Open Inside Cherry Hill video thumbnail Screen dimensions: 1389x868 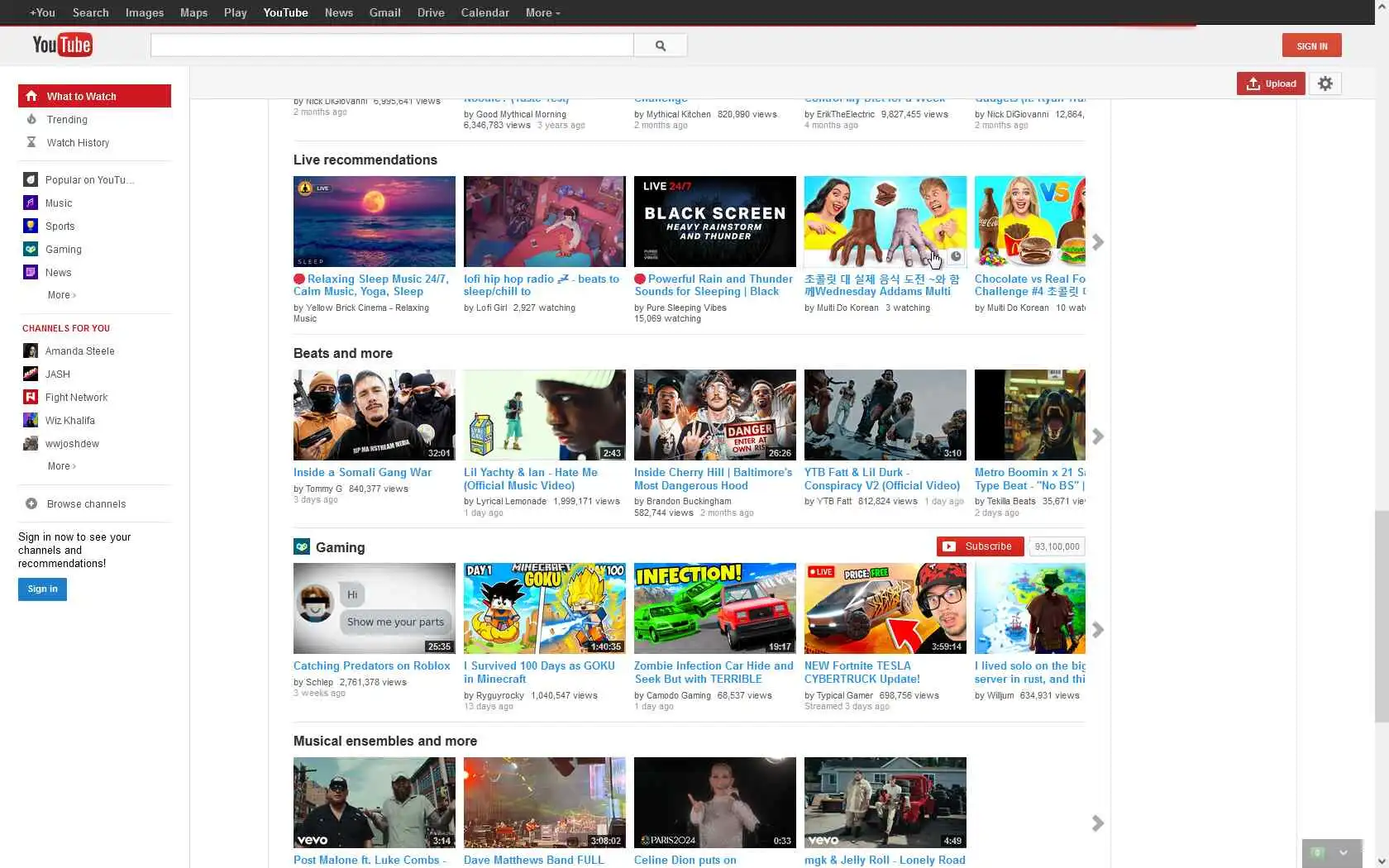click(714, 415)
